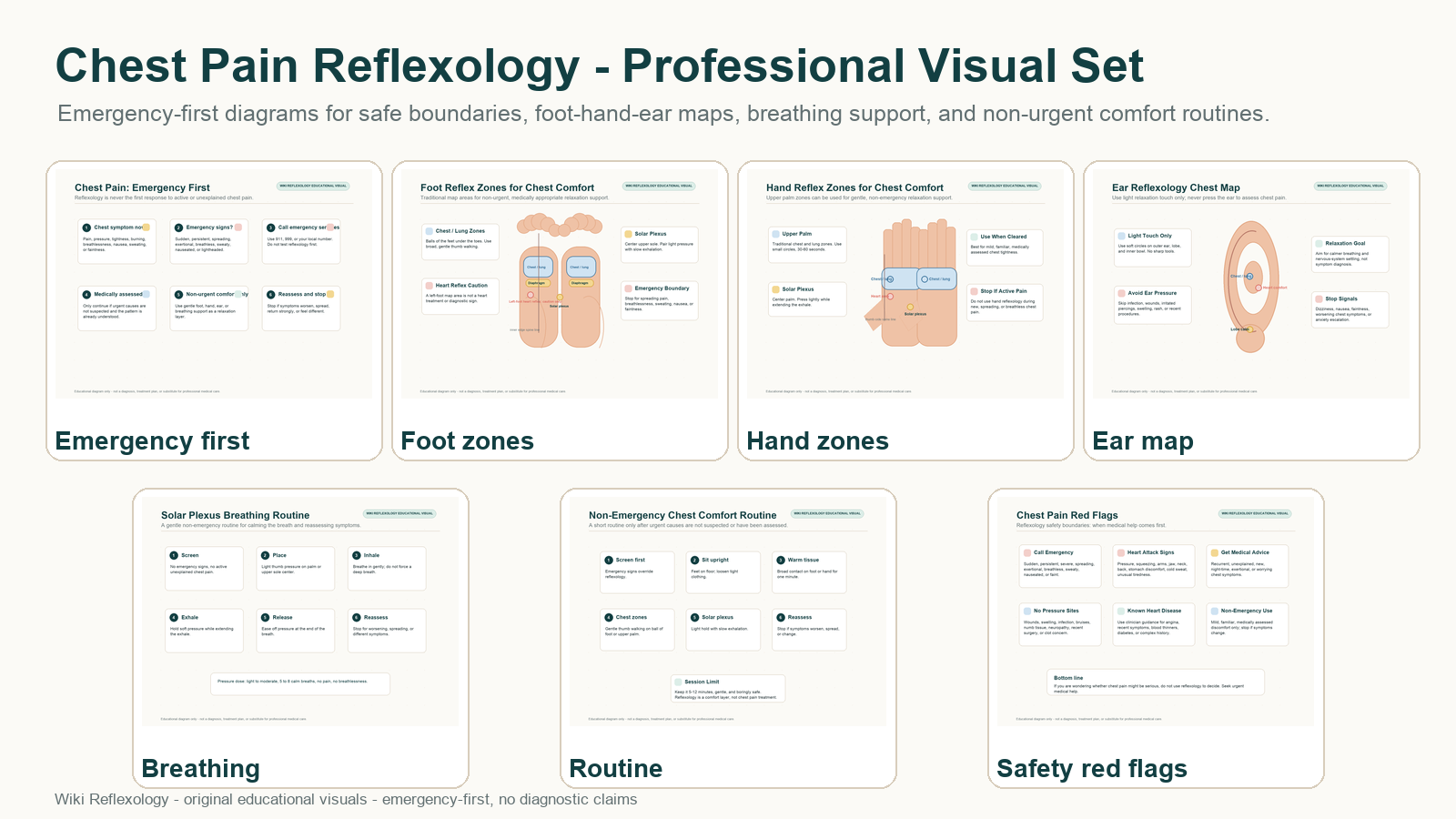1456x819 pixels.
Task: Click the 'Stop Signals' card in ear diagram
Action: pos(1350,310)
